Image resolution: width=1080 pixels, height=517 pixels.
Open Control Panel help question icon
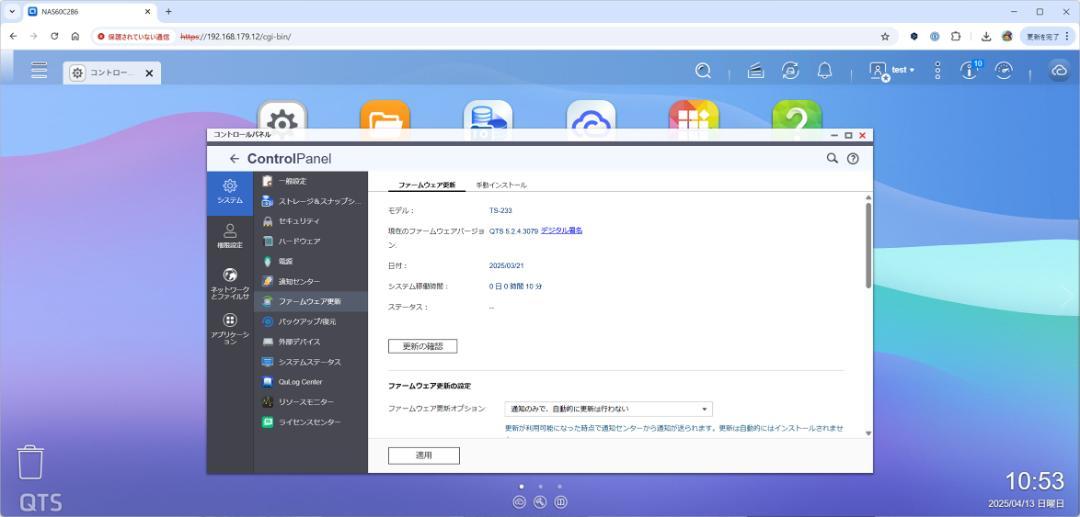pyautogui.click(x=853, y=158)
